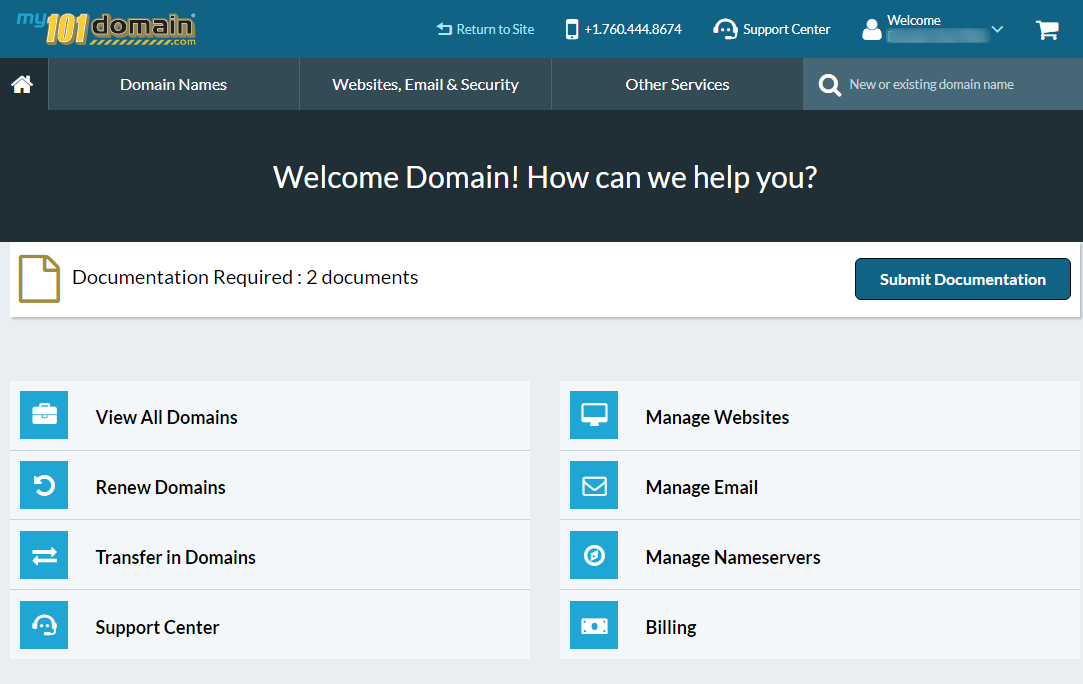Image resolution: width=1083 pixels, height=684 pixels.
Task: Open Websites, Email & Security menu
Action: [x=425, y=85]
